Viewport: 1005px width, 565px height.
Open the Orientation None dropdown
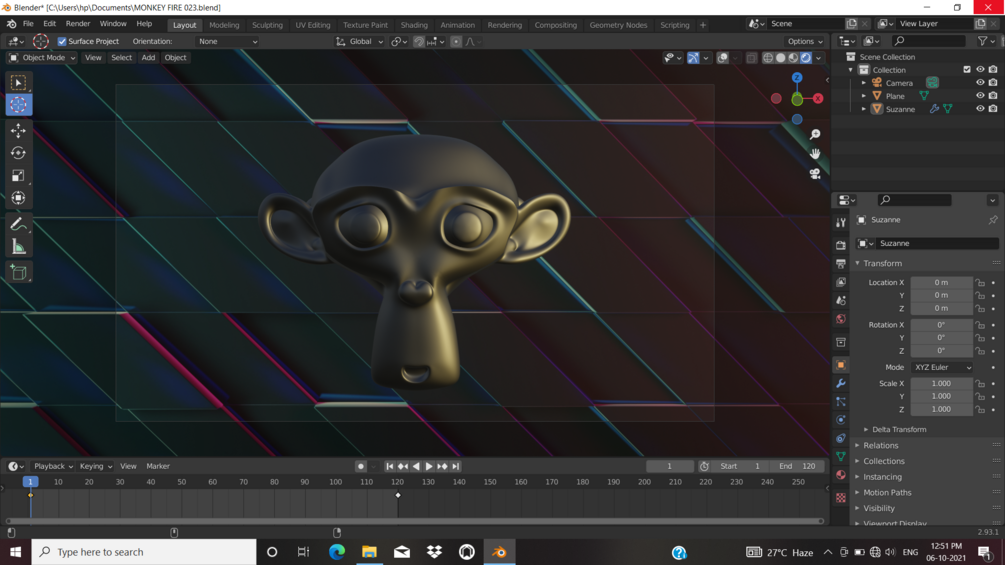point(228,41)
